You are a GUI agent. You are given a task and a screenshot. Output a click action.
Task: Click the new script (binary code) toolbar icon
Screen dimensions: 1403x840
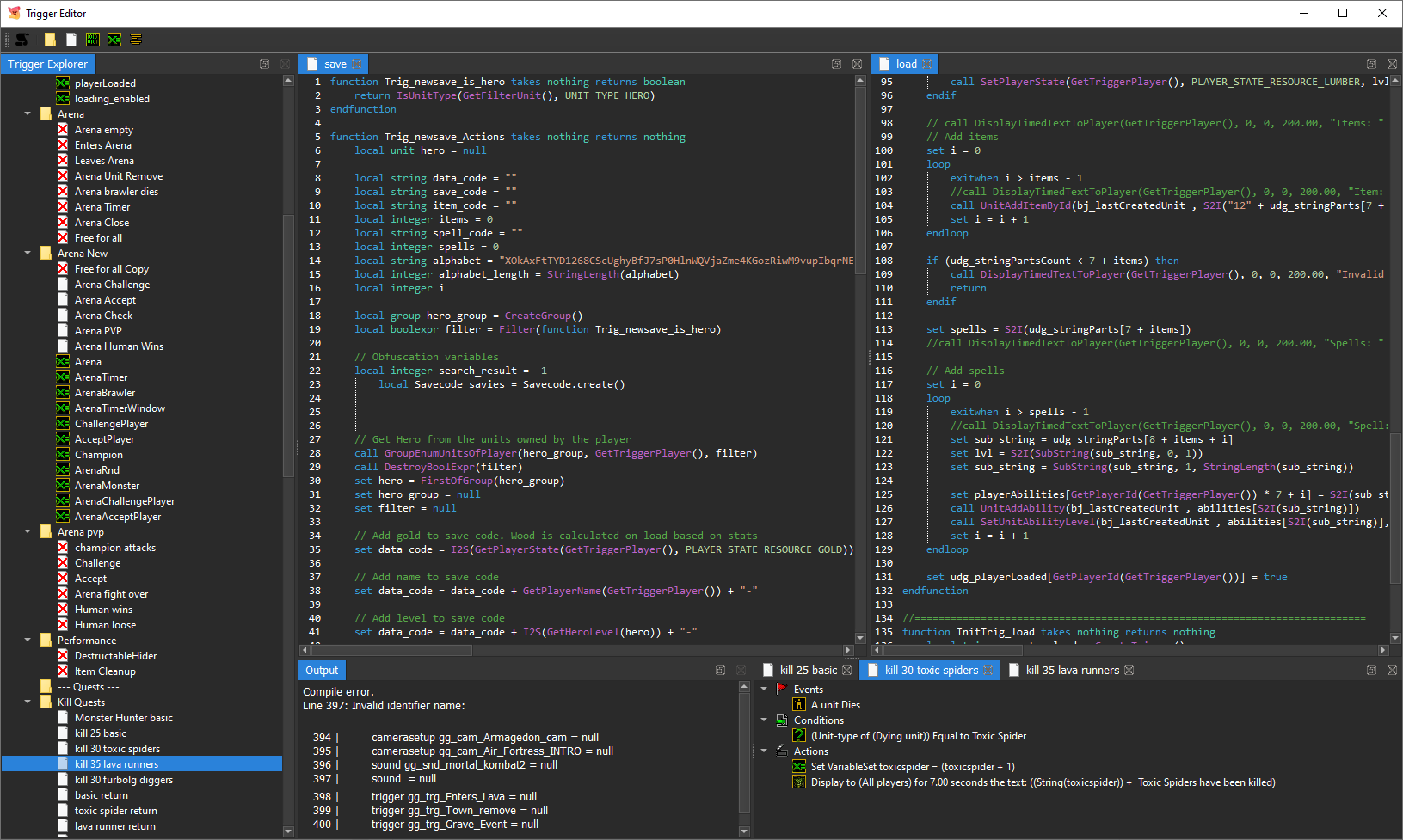[92, 40]
